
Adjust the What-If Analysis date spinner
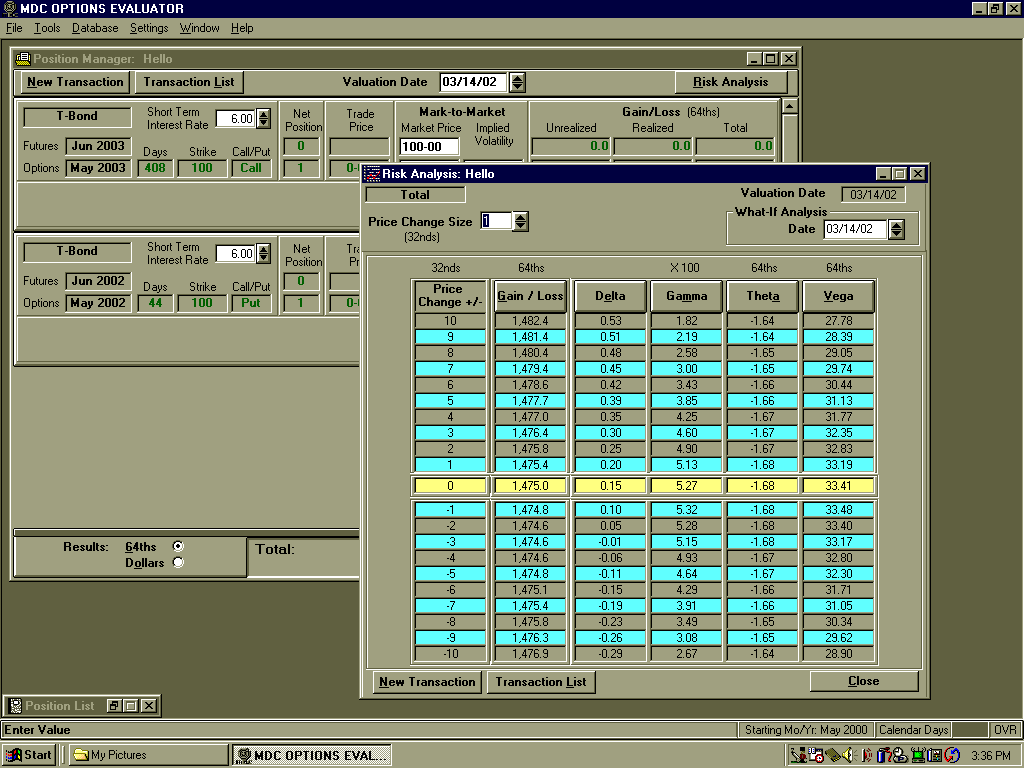[896, 229]
